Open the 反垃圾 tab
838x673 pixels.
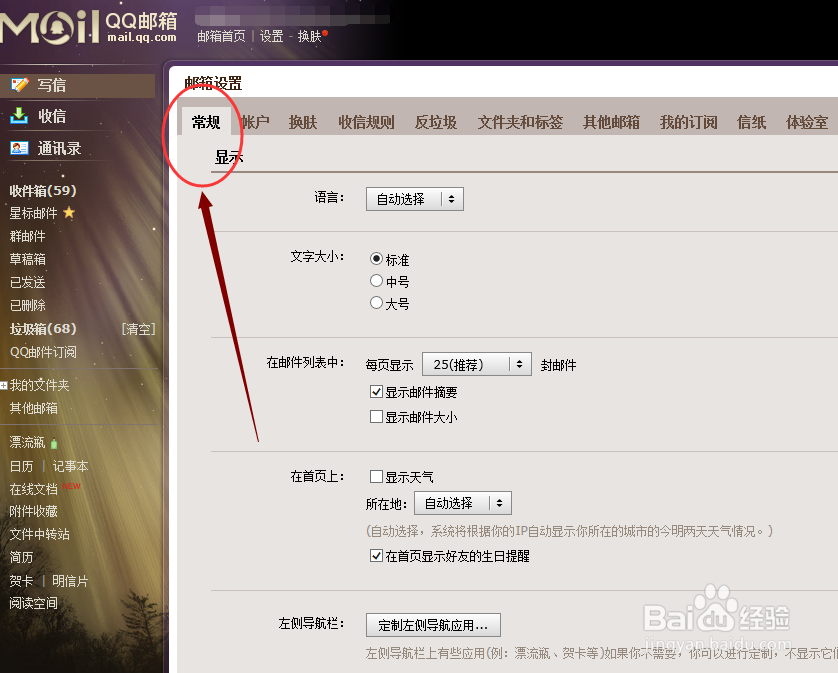436,122
